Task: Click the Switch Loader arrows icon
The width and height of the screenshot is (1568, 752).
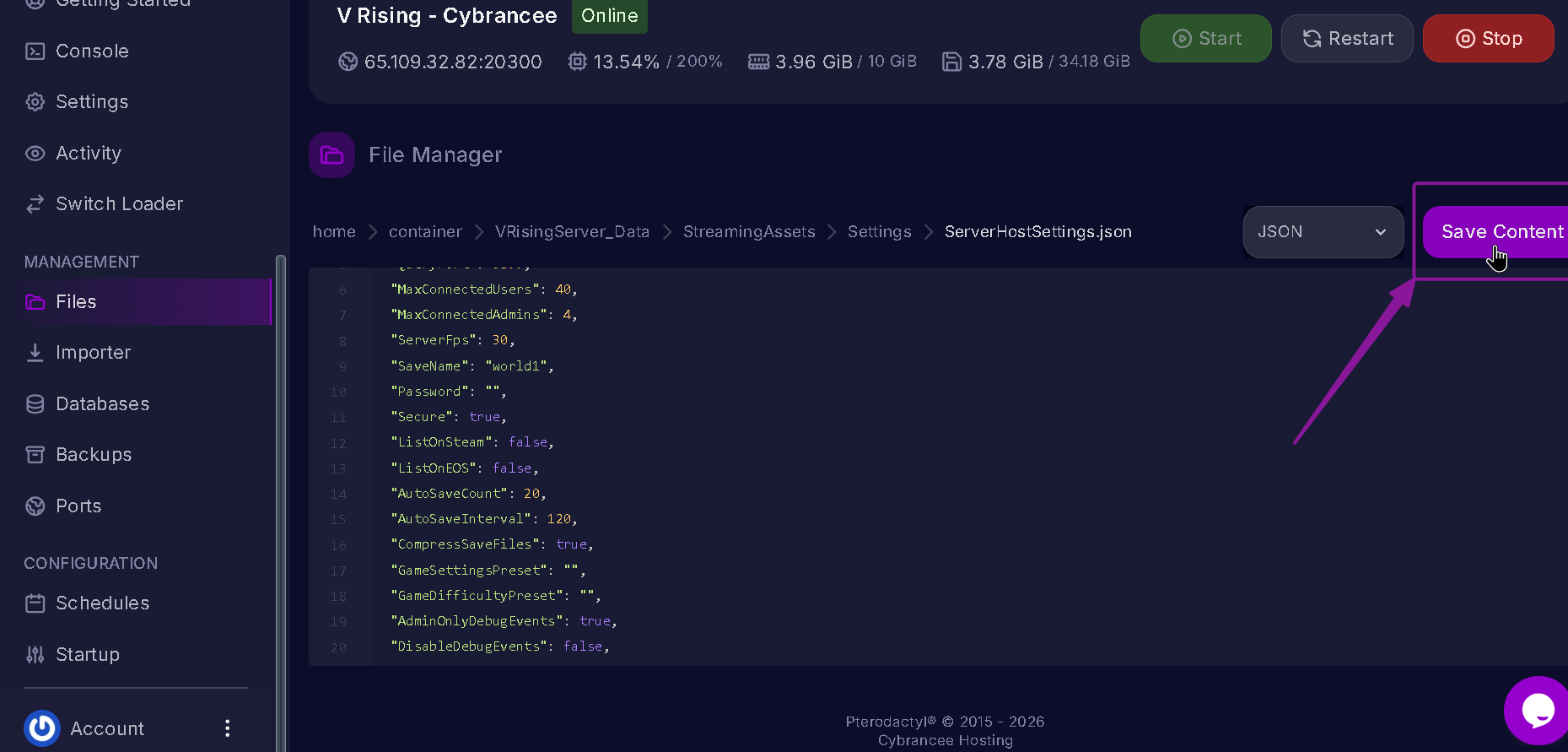Action: pyautogui.click(x=35, y=204)
